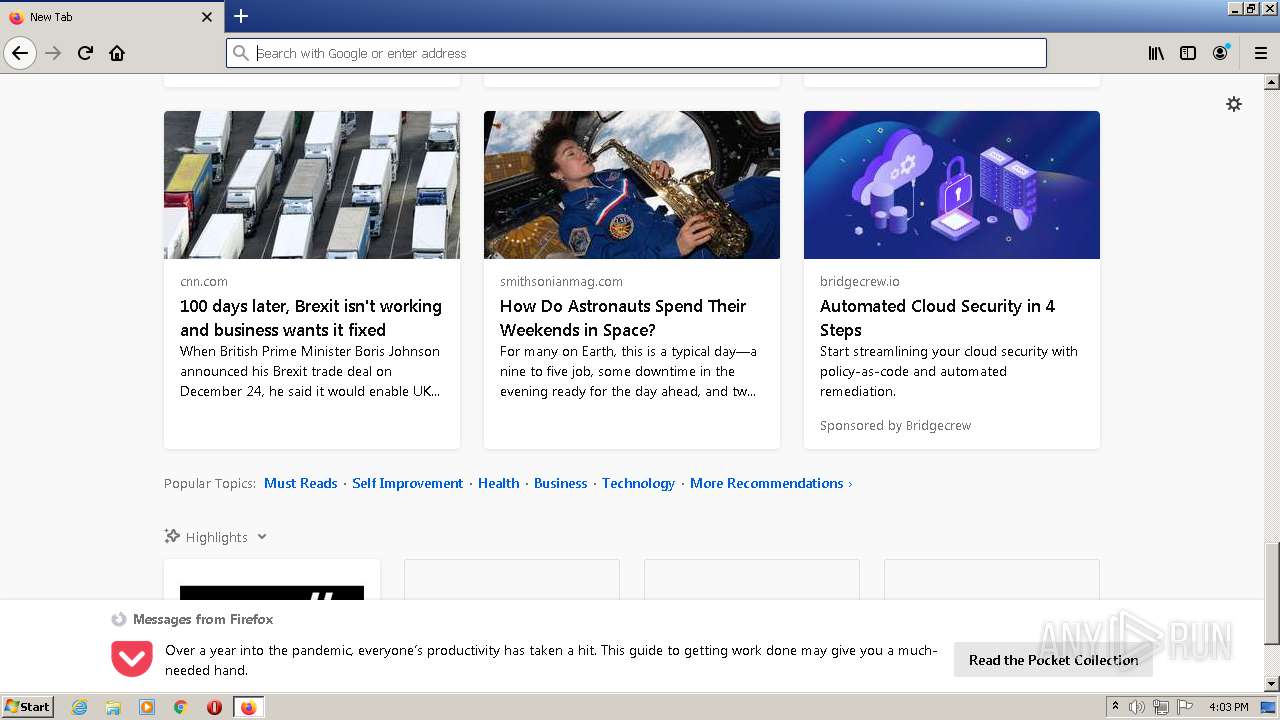
Task: Open File Explorer folder on taskbar
Action: tap(113, 707)
